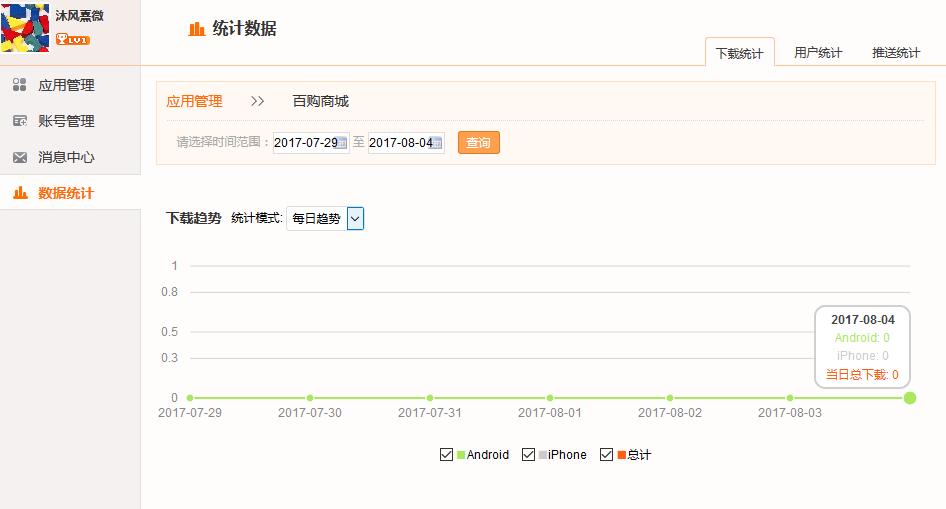
Task: Toggle the 总计 series checkbox
Action: click(606, 455)
